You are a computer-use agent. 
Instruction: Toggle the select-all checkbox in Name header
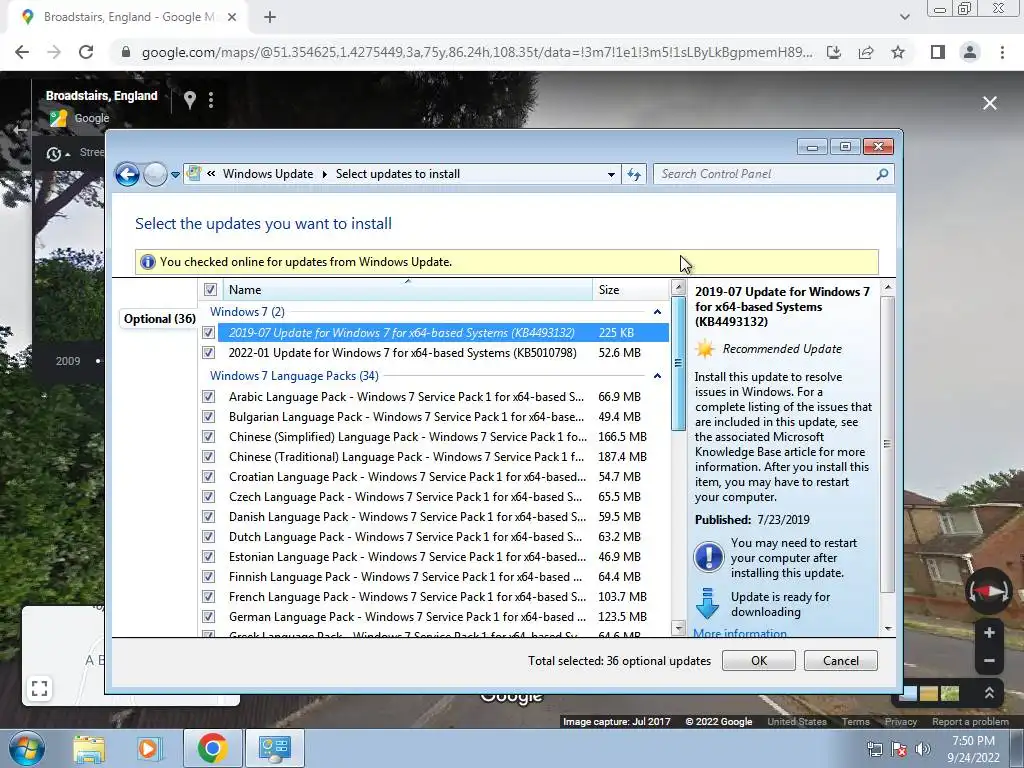pyautogui.click(x=210, y=289)
